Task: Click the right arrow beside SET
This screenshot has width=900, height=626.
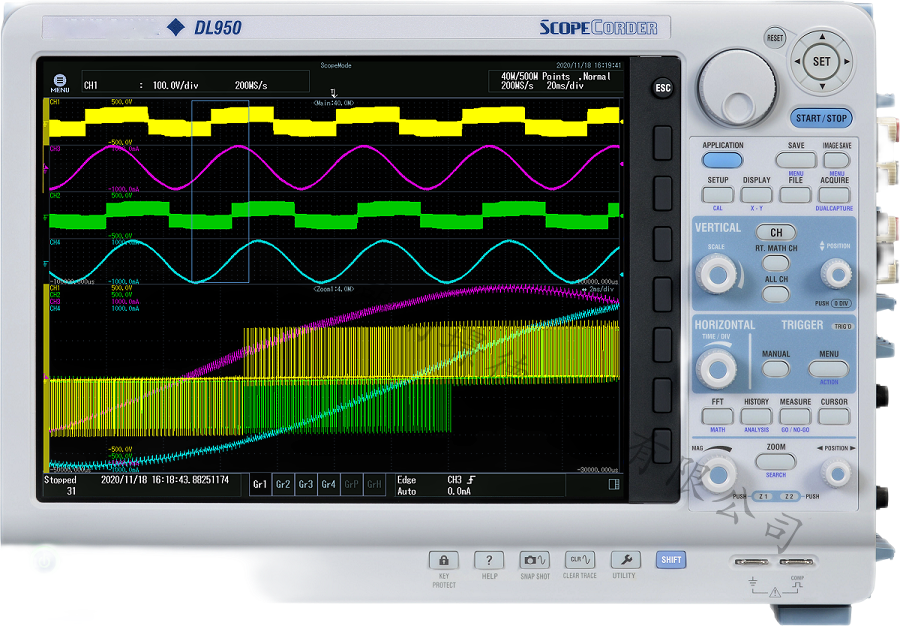Action: pyautogui.click(x=847, y=61)
